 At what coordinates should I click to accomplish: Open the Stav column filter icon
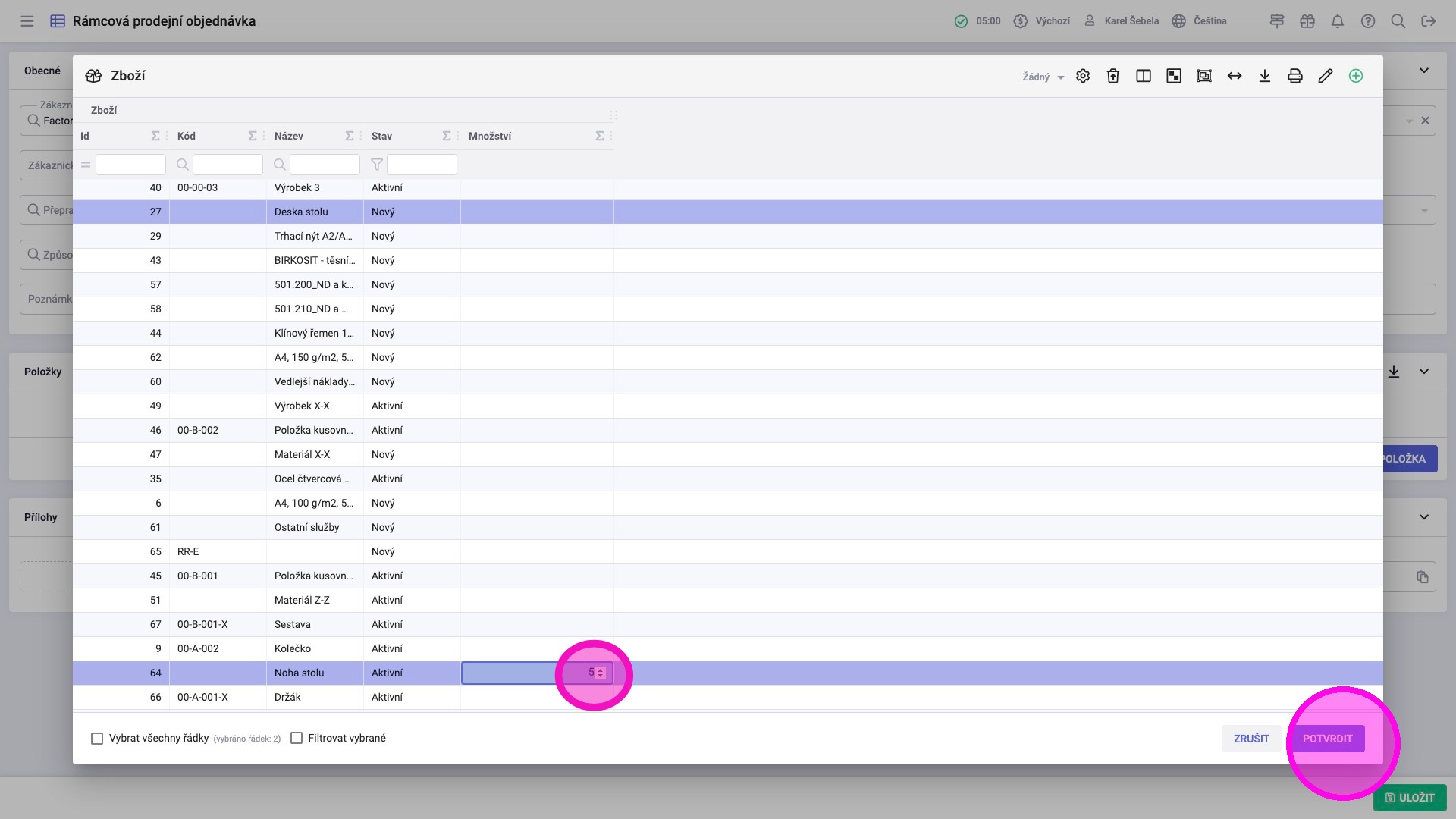[377, 165]
